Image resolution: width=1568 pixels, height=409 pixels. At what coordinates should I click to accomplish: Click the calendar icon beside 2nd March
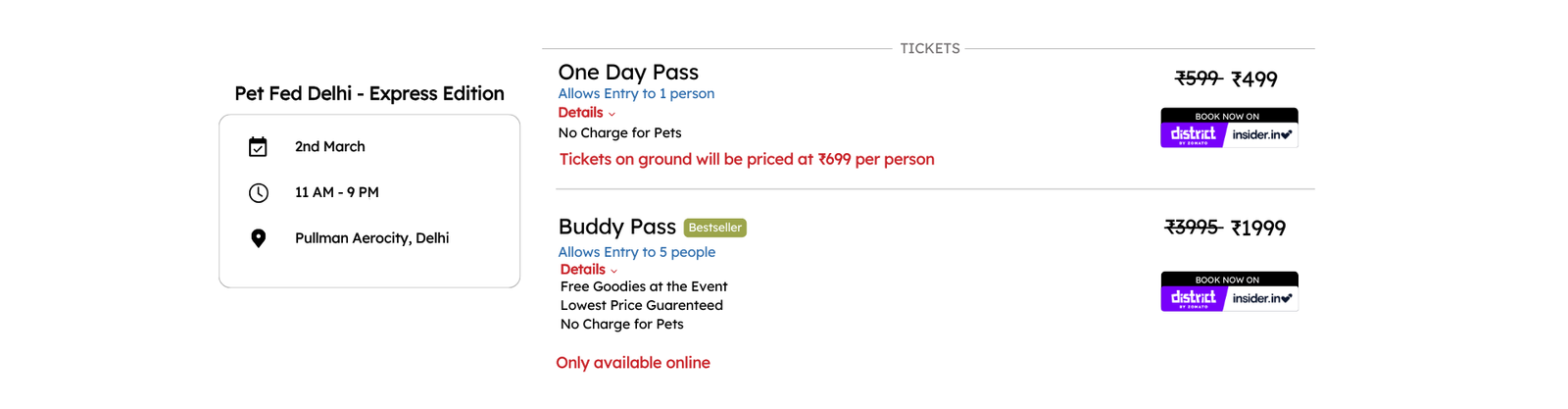coord(258,147)
